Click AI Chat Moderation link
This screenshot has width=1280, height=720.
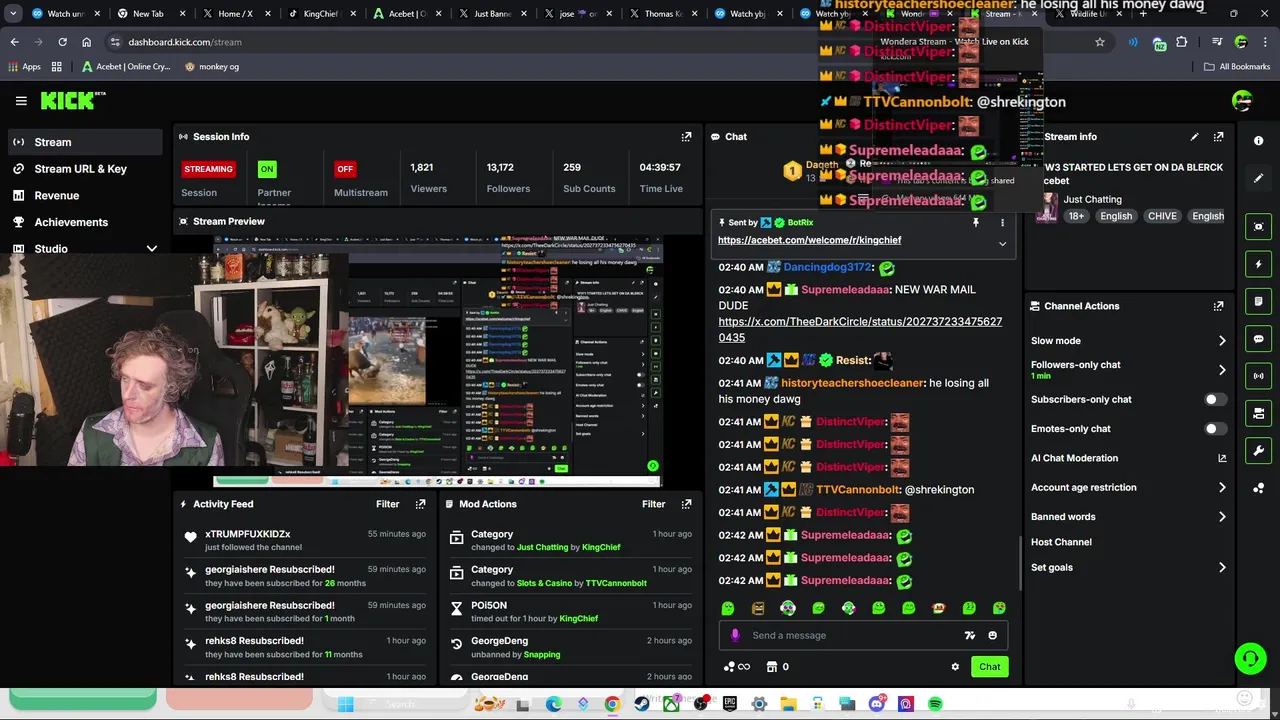(1074, 458)
